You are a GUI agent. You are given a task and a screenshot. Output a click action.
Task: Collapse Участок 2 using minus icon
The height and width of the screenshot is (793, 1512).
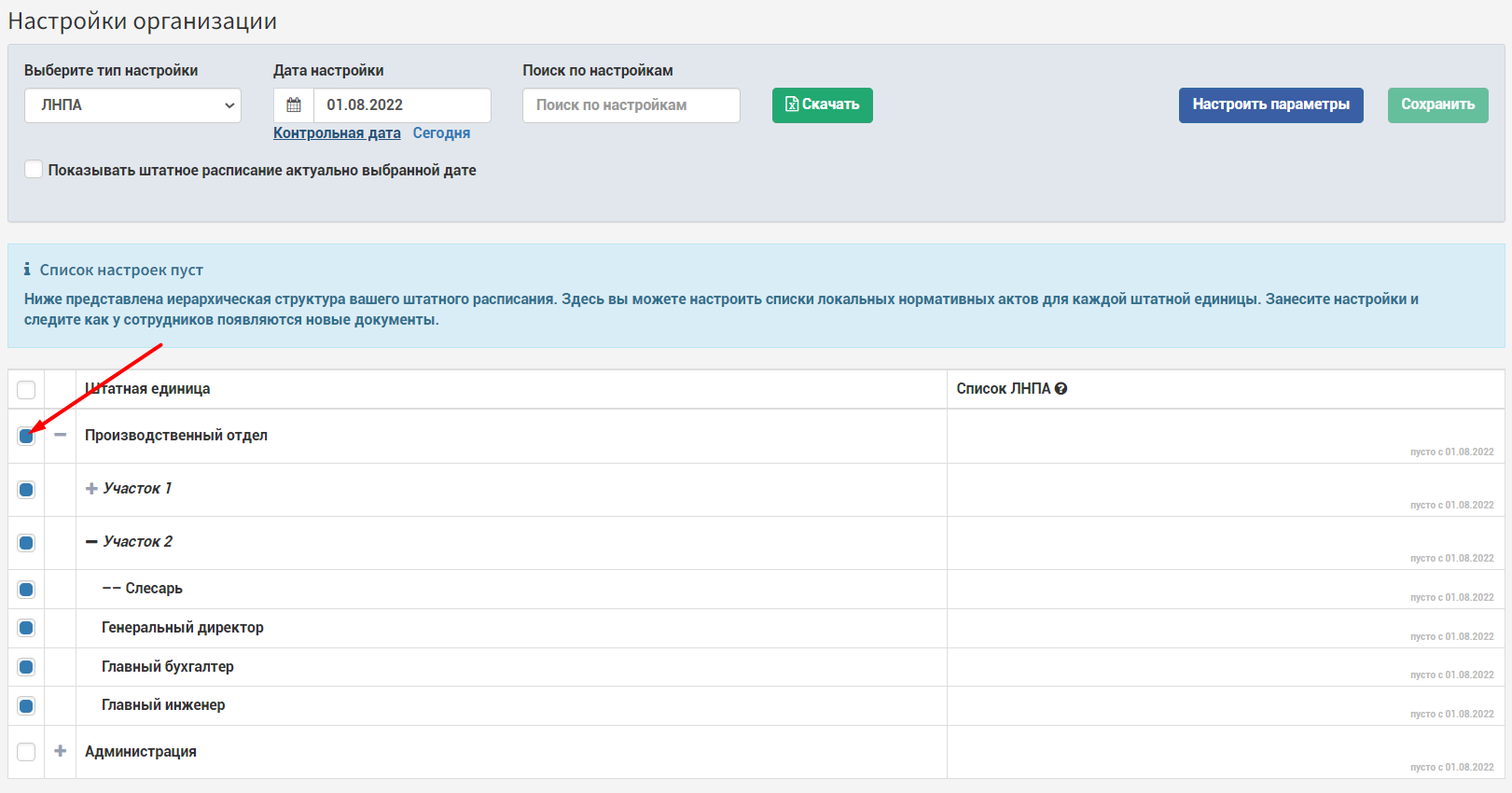click(91, 542)
